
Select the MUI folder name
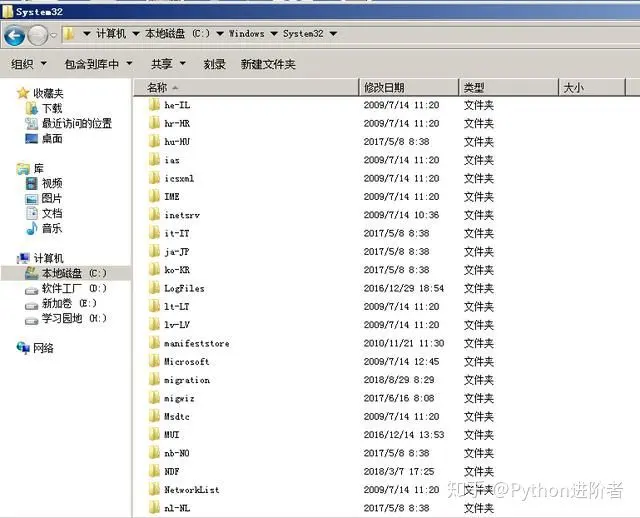(172, 435)
